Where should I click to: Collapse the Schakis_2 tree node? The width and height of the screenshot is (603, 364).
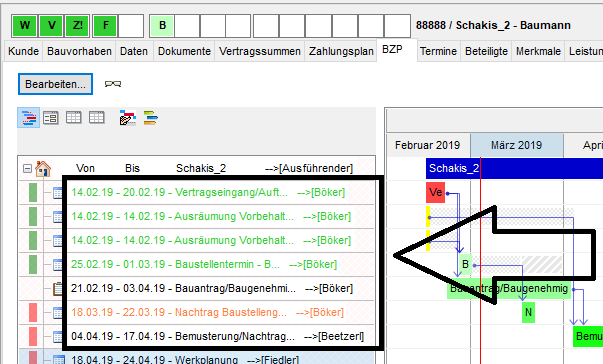(27, 168)
